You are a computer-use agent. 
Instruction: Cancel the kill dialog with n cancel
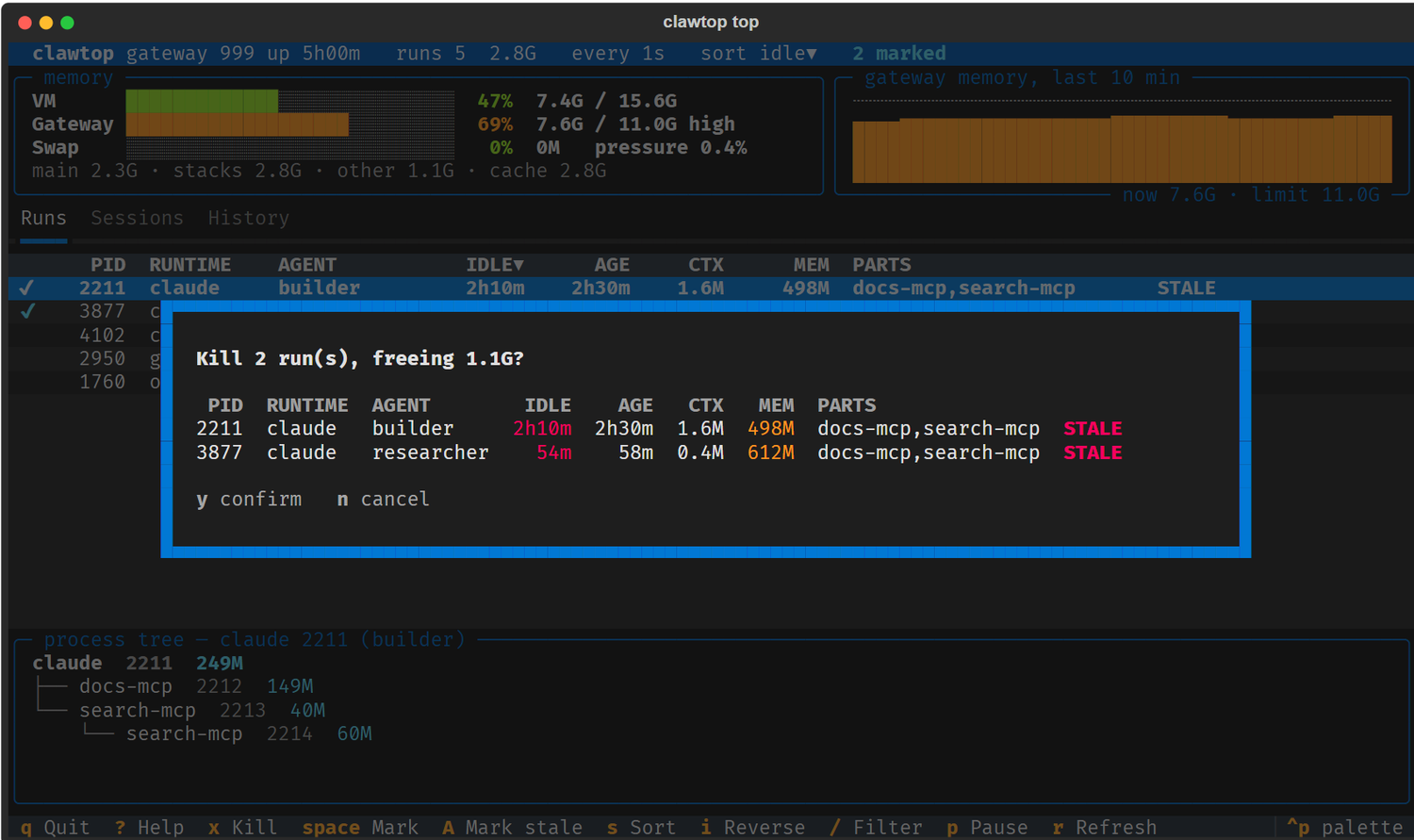coord(383,499)
